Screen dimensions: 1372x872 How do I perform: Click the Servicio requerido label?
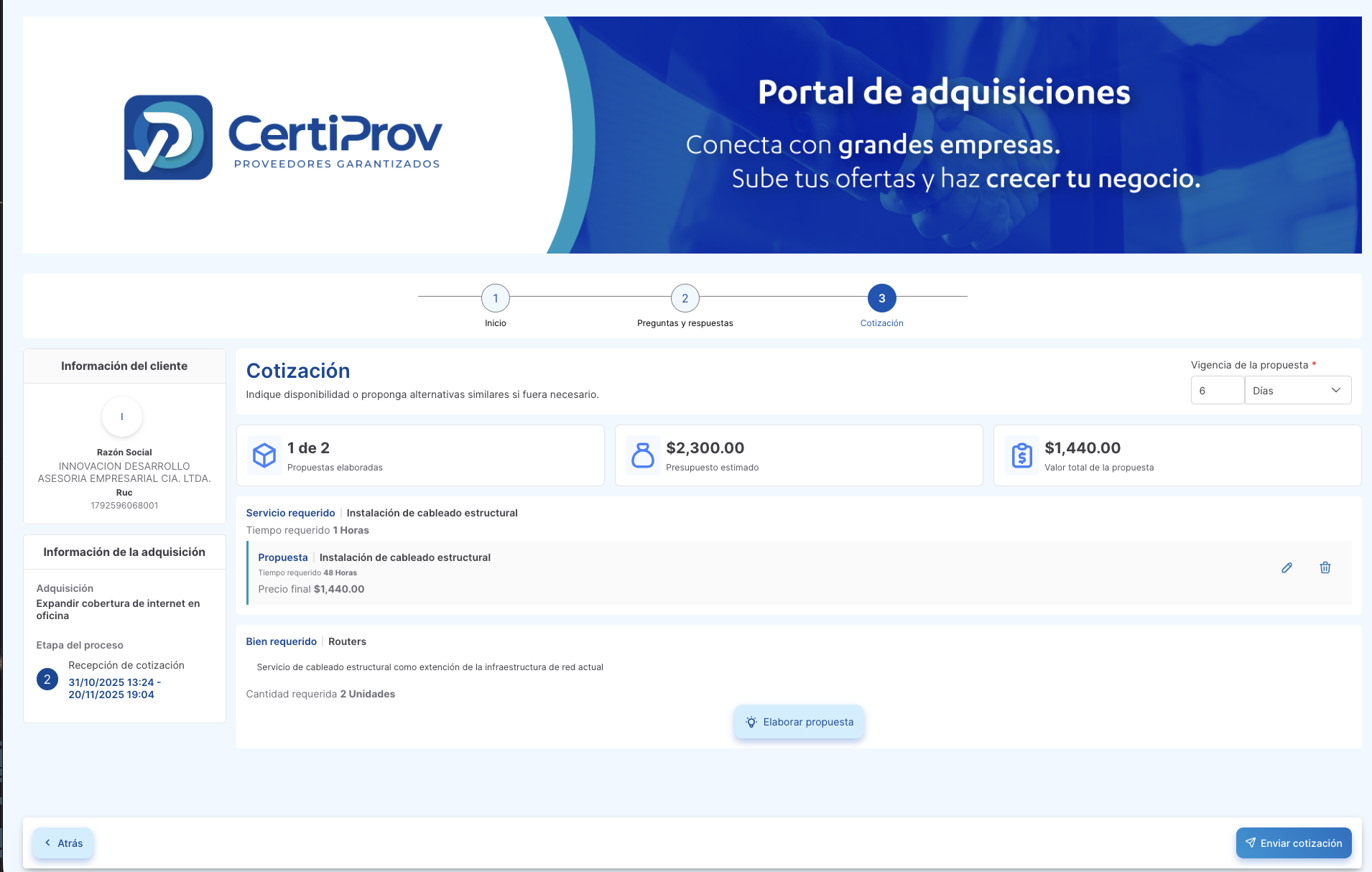coord(290,513)
